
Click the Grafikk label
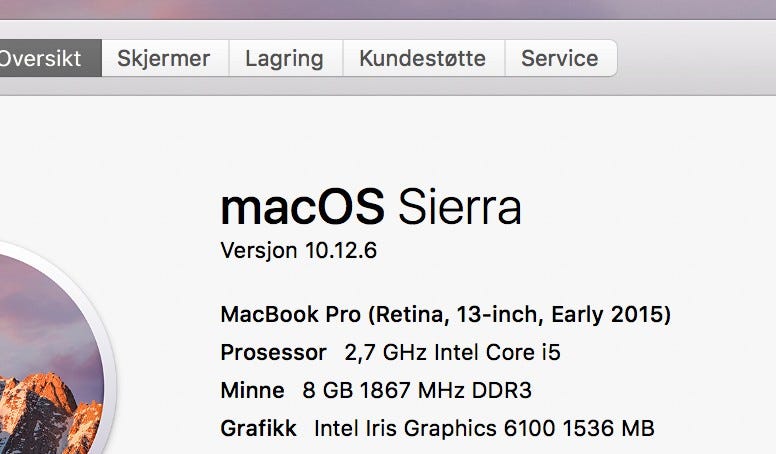coord(258,428)
